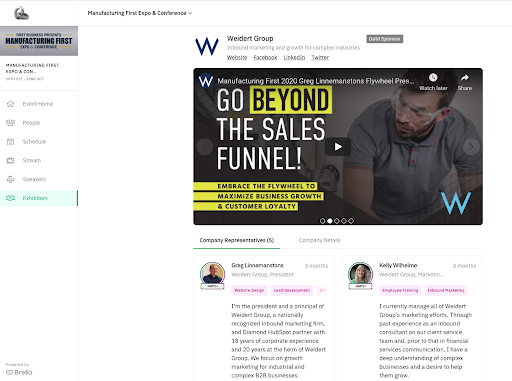
Task: Click the Weidert Group company name
Action: point(250,38)
